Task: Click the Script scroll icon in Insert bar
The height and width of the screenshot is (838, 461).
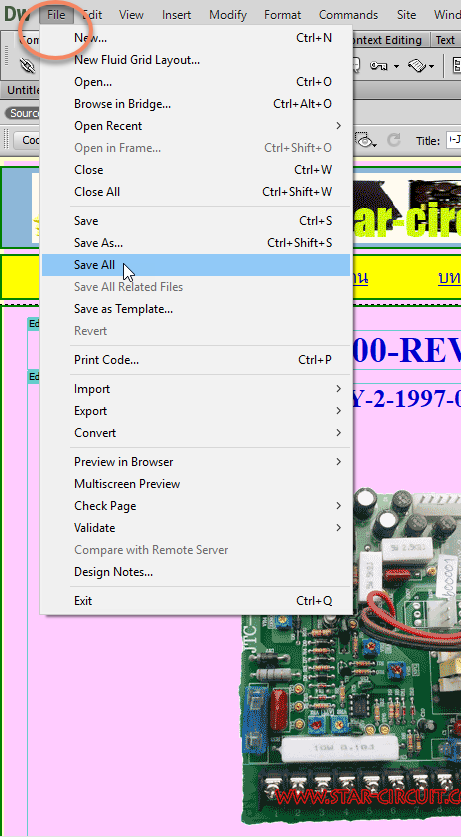Action: pyautogui.click(x=417, y=66)
